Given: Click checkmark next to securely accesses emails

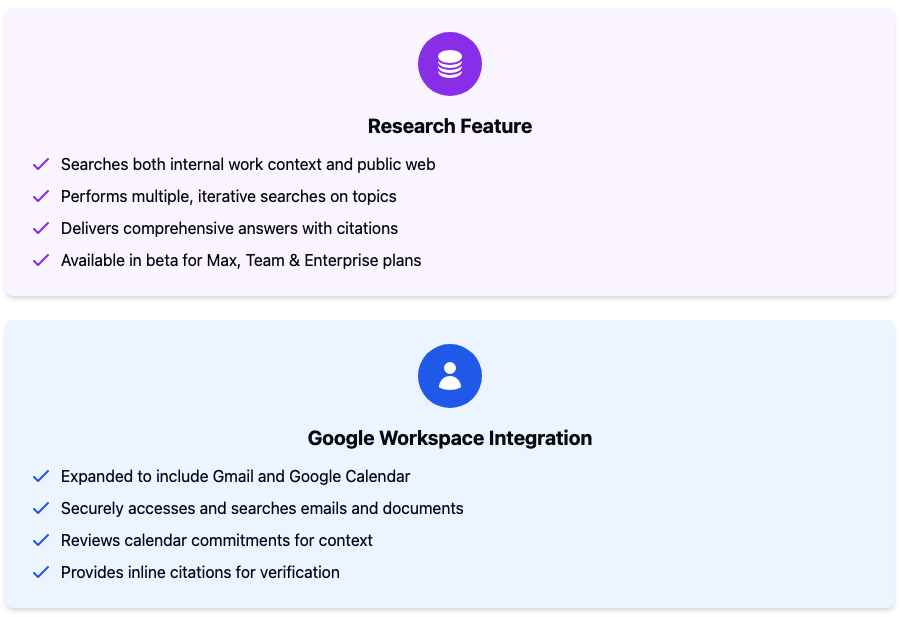Looking at the screenshot, I should pos(41,509).
